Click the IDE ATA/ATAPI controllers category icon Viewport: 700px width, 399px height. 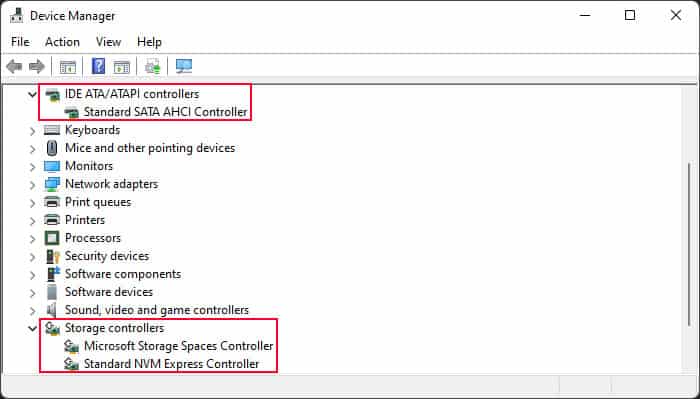[53, 94]
